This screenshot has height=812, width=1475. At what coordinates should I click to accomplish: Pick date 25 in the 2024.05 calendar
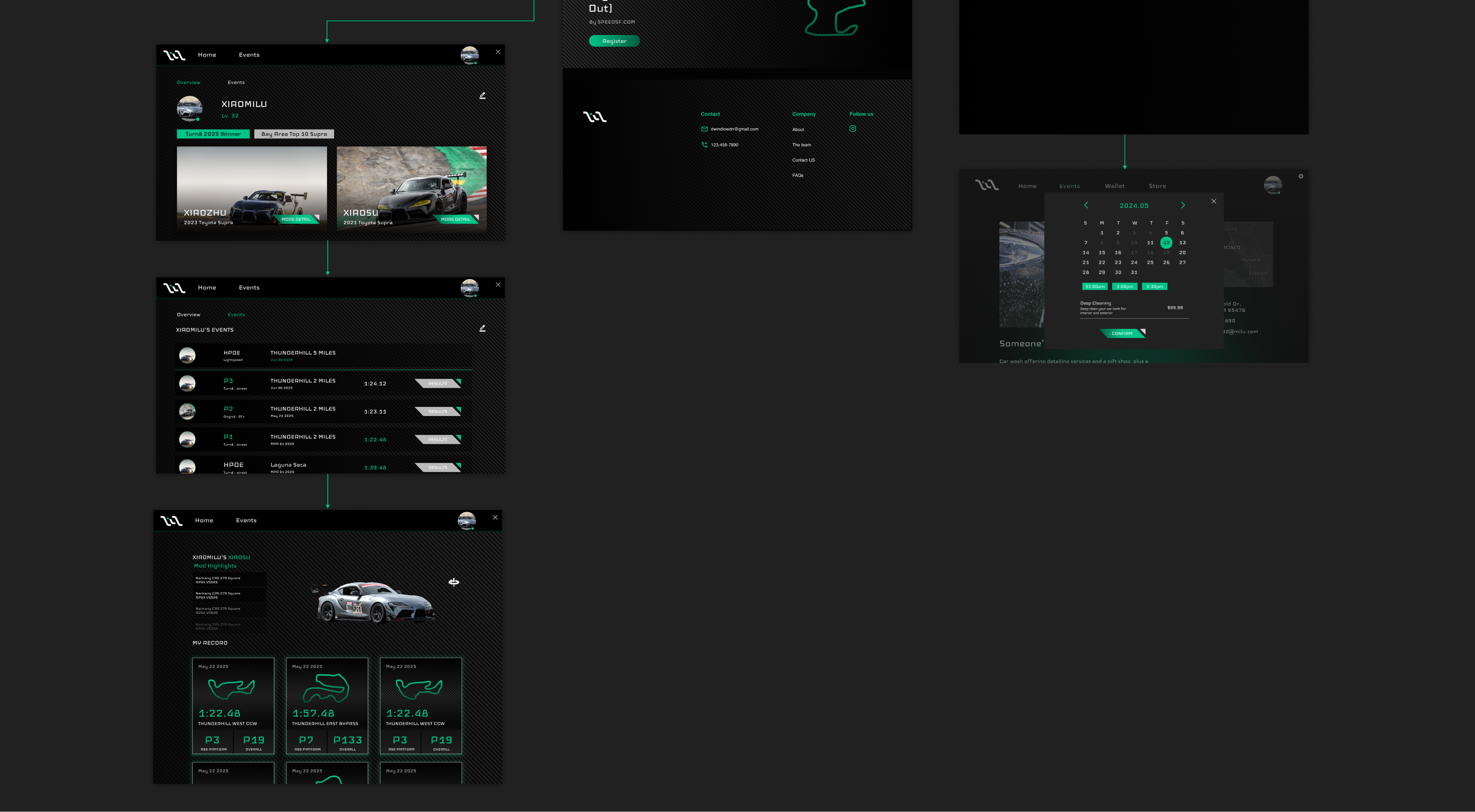(1150, 262)
